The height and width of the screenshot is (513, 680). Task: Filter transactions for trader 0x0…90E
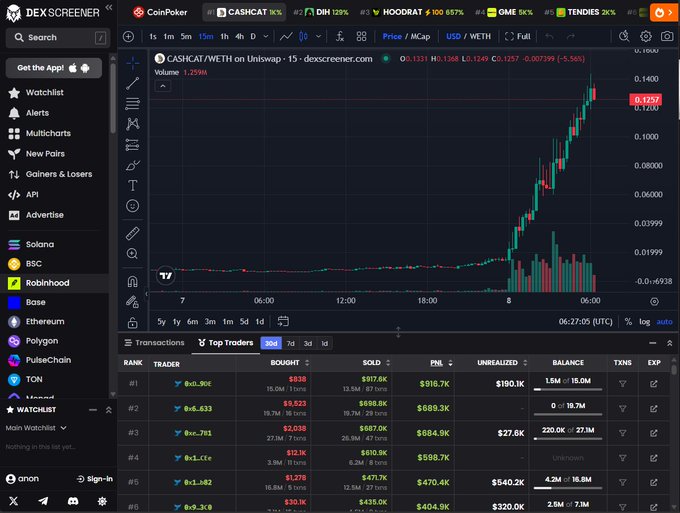pos(622,384)
